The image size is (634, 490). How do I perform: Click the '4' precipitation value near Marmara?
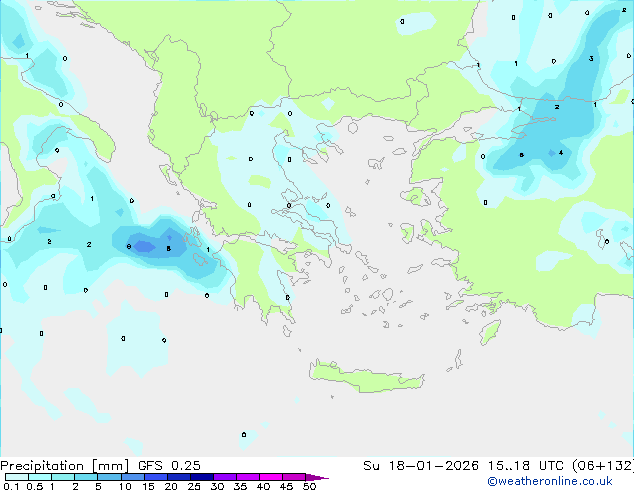click(561, 153)
